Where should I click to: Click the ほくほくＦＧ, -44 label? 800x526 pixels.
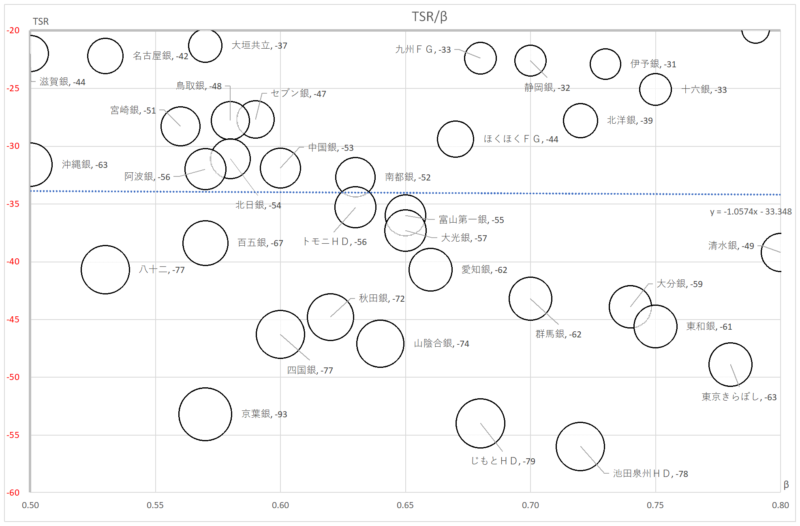coord(521,139)
